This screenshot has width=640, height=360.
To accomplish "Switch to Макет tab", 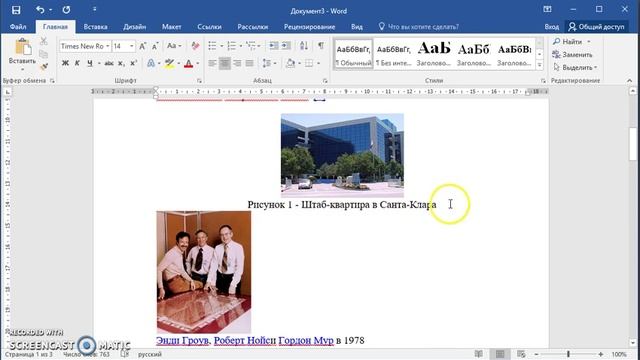I will pyautogui.click(x=171, y=27).
